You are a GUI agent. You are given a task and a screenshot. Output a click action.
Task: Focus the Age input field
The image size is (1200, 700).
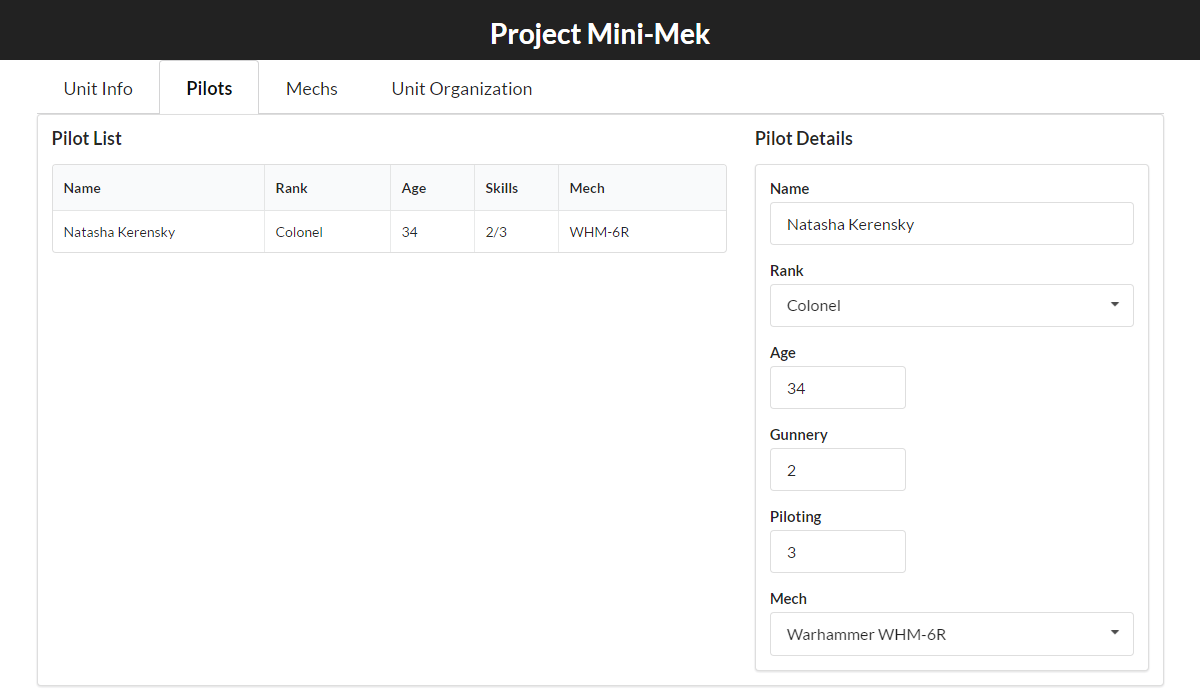[x=837, y=388]
